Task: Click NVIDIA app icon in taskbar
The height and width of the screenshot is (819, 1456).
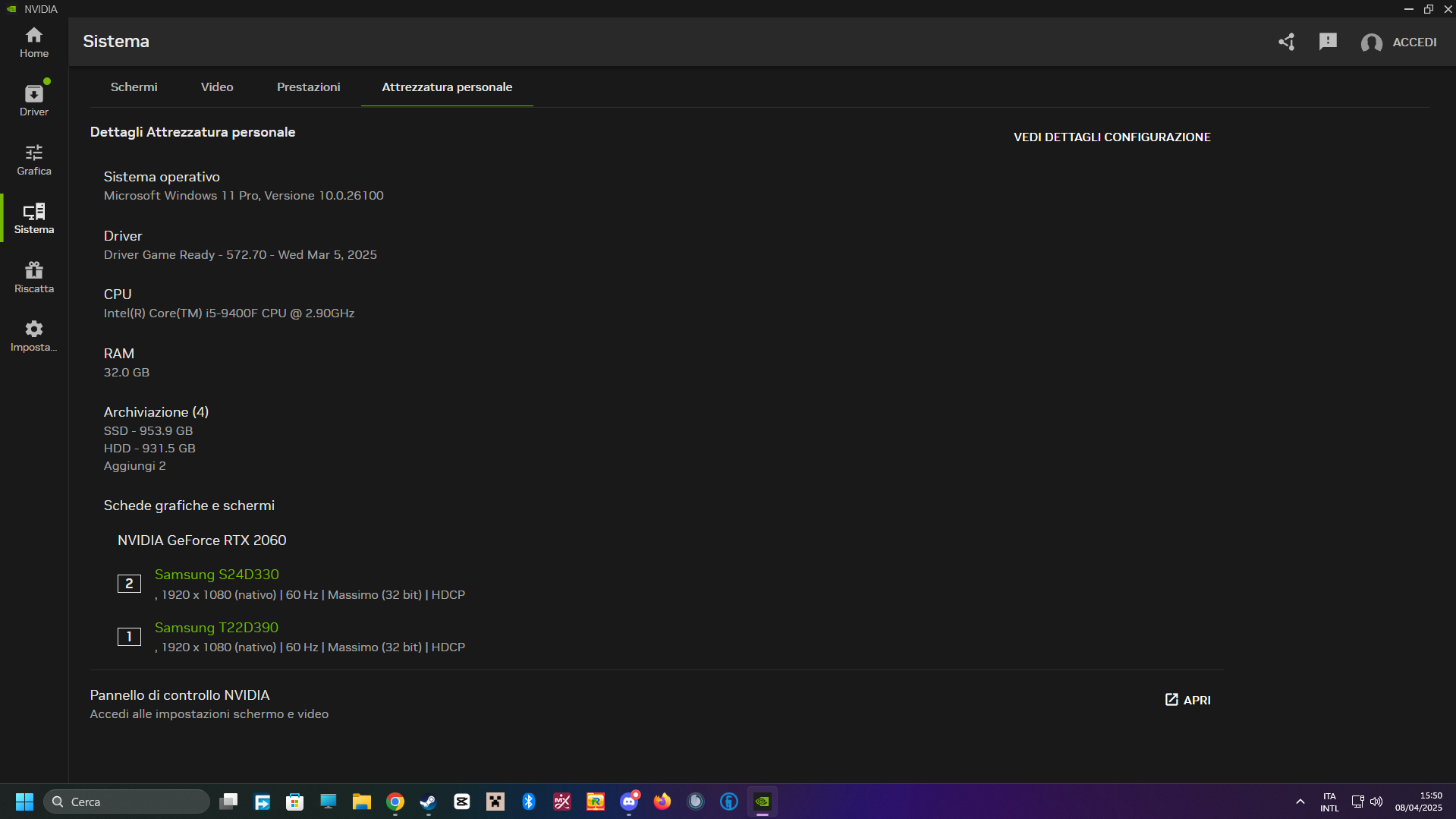Action: (763, 802)
